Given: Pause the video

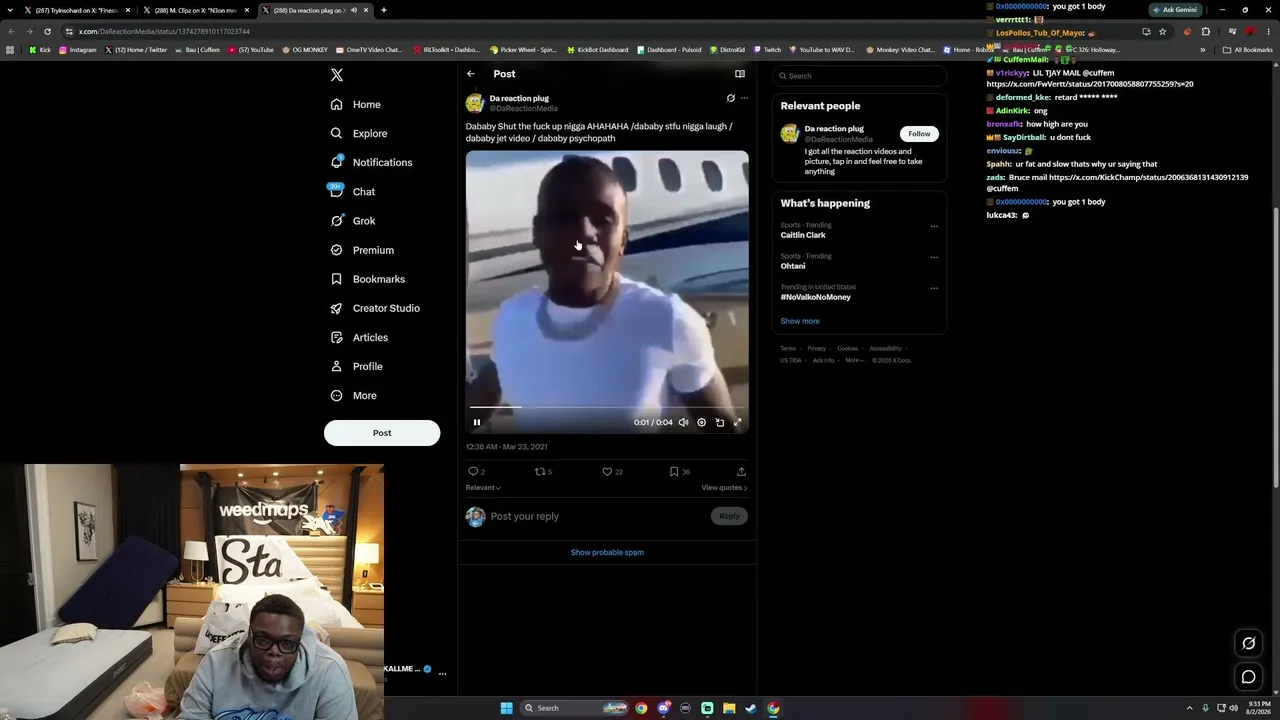Looking at the screenshot, I should (477, 422).
